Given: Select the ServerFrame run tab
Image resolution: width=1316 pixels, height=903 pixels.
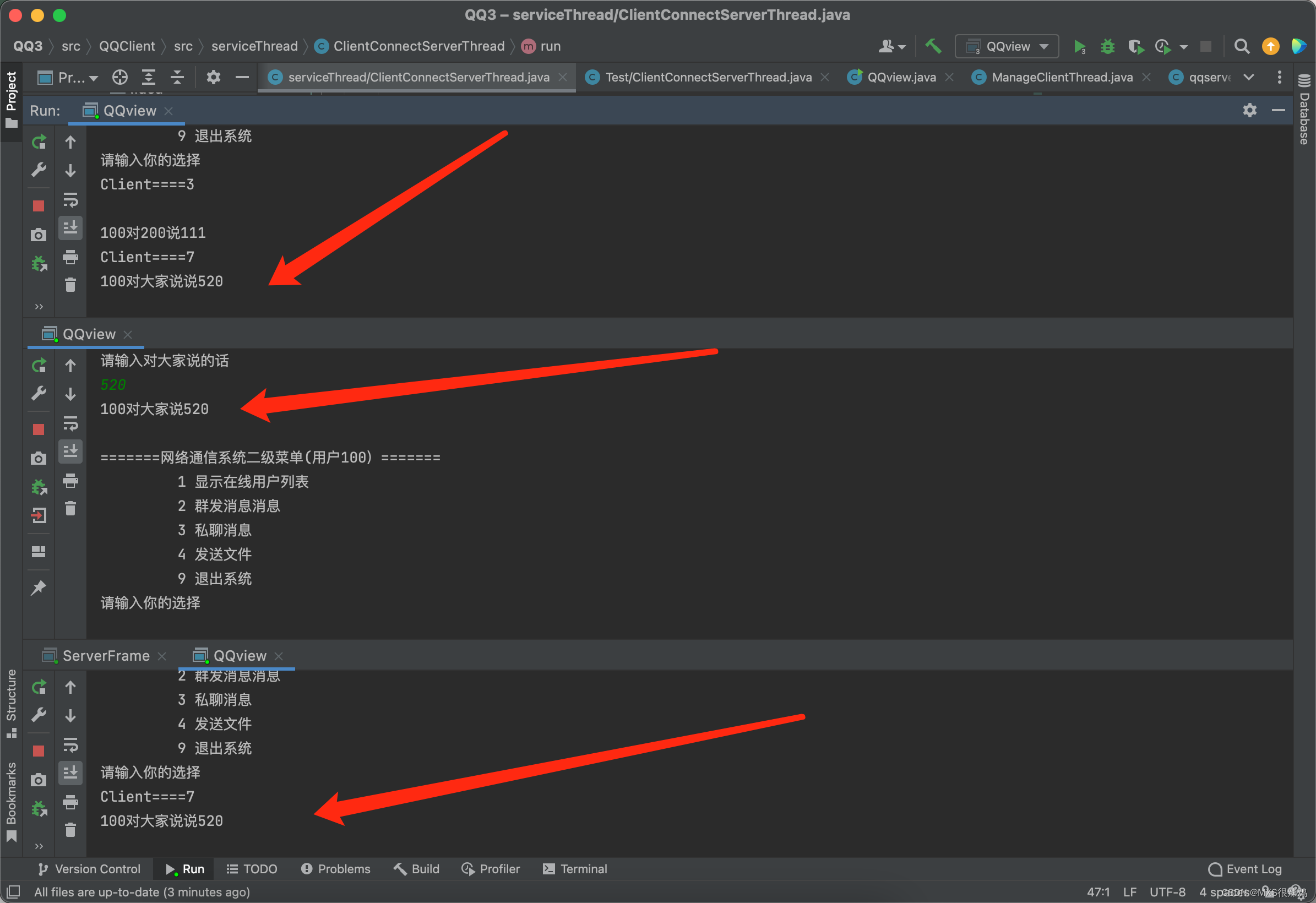Looking at the screenshot, I should click(x=105, y=656).
